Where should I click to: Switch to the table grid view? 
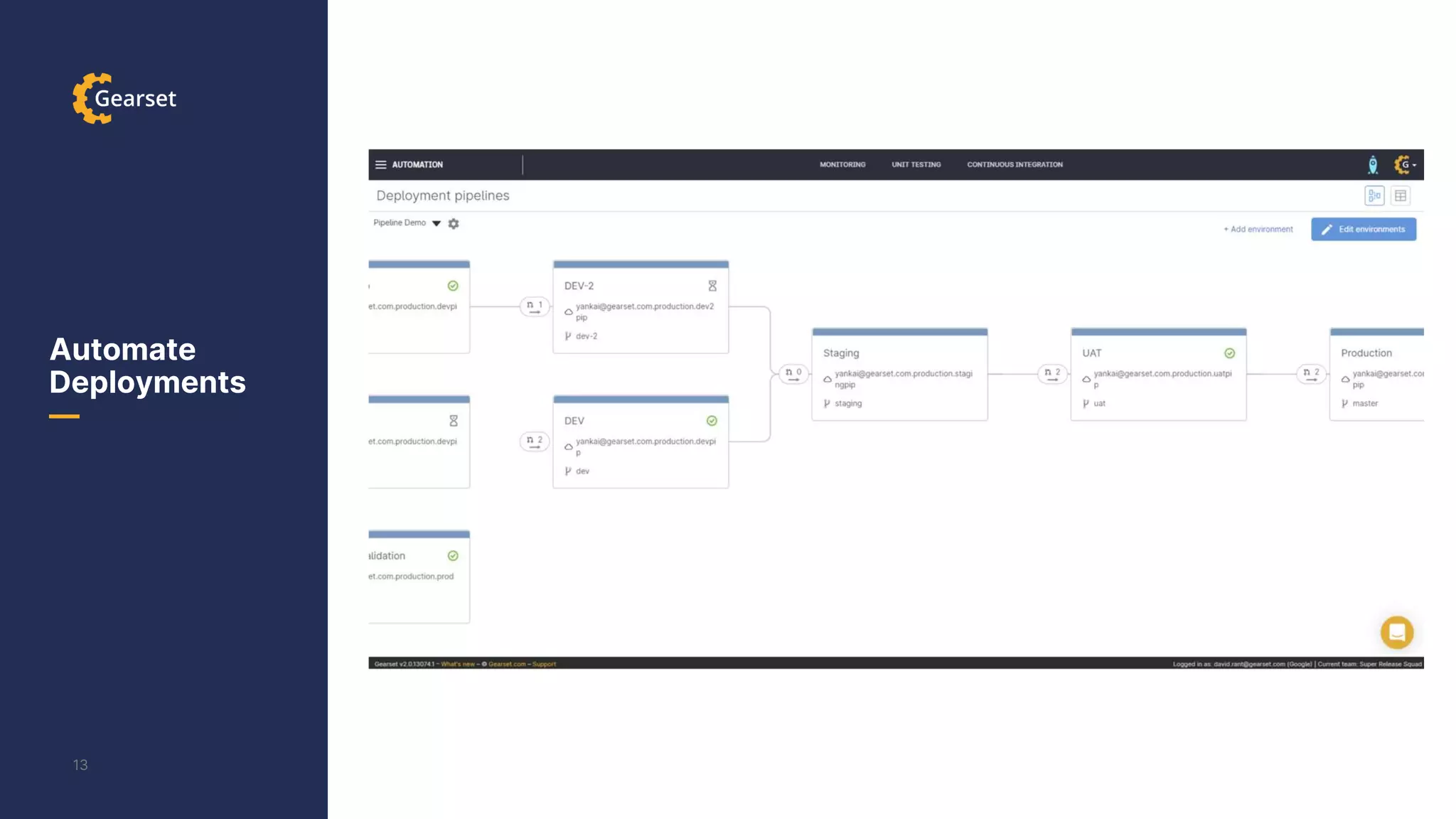[1401, 196]
